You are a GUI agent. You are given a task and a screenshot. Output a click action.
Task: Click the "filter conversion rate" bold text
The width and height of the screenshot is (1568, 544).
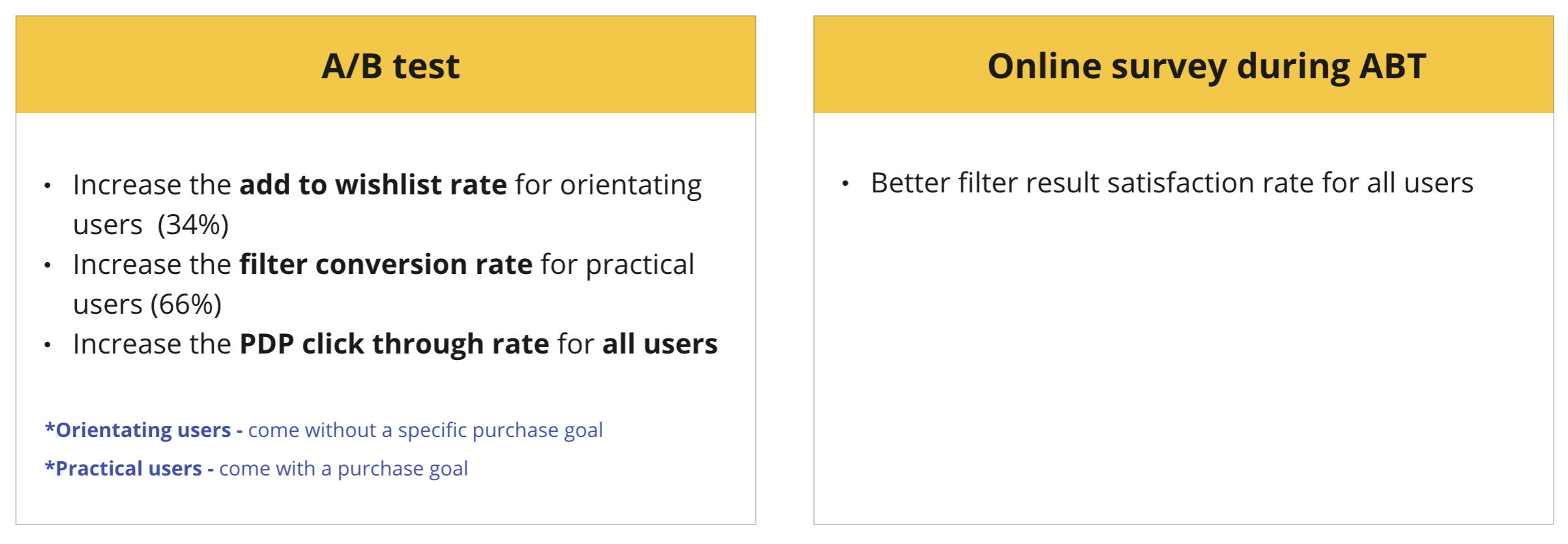[386, 264]
